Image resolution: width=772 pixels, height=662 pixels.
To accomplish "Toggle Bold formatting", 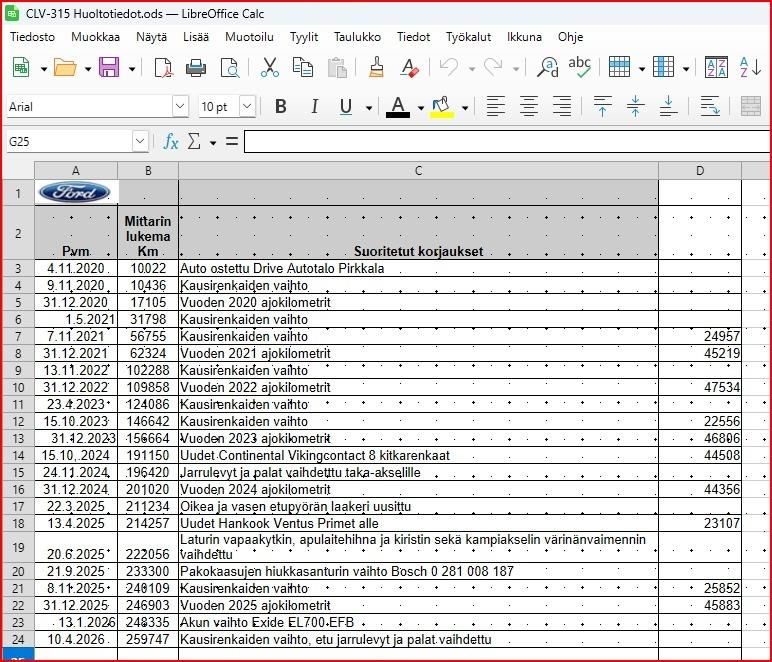I will pos(281,106).
